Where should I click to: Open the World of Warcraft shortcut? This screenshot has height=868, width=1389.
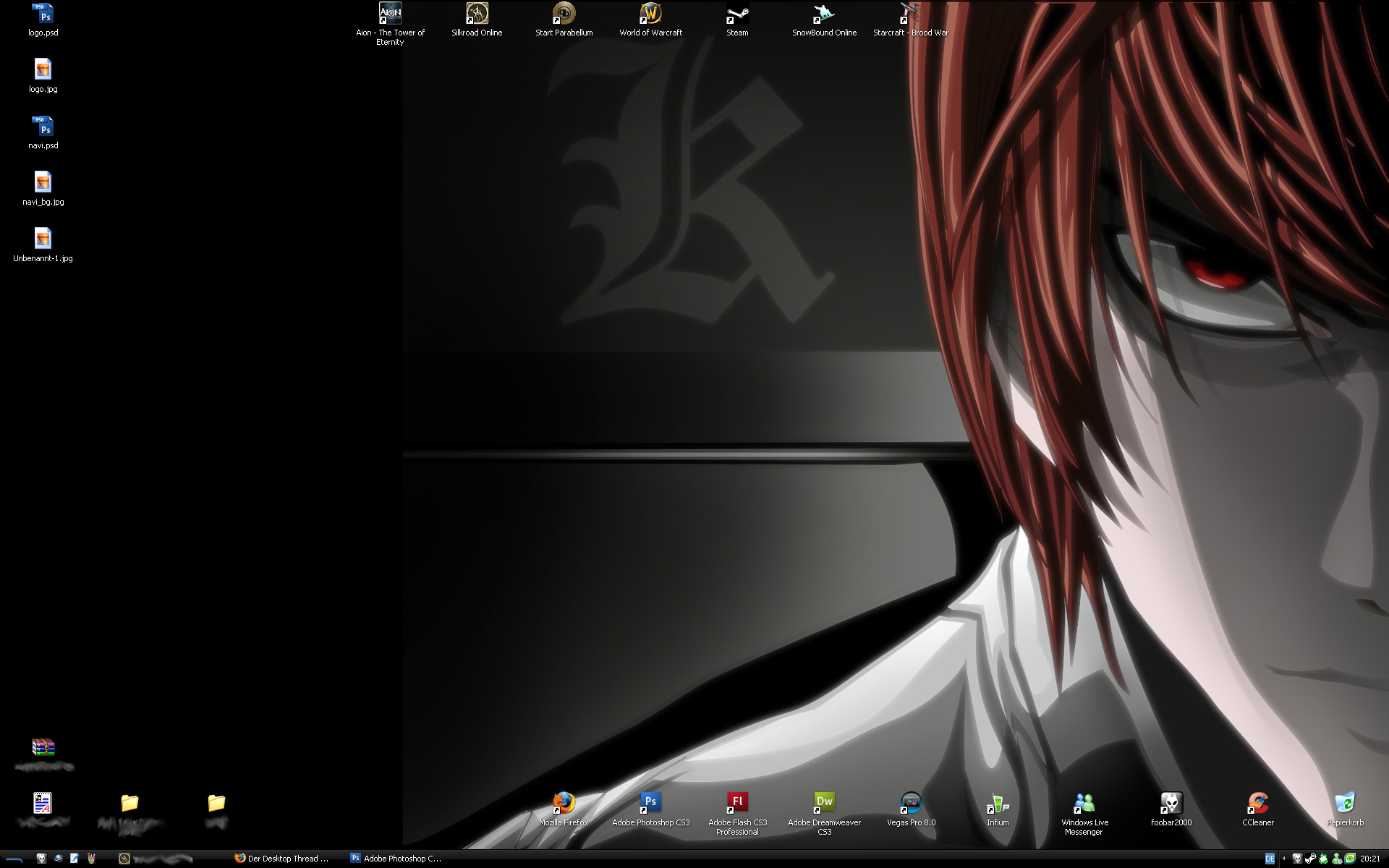(x=650, y=14)
